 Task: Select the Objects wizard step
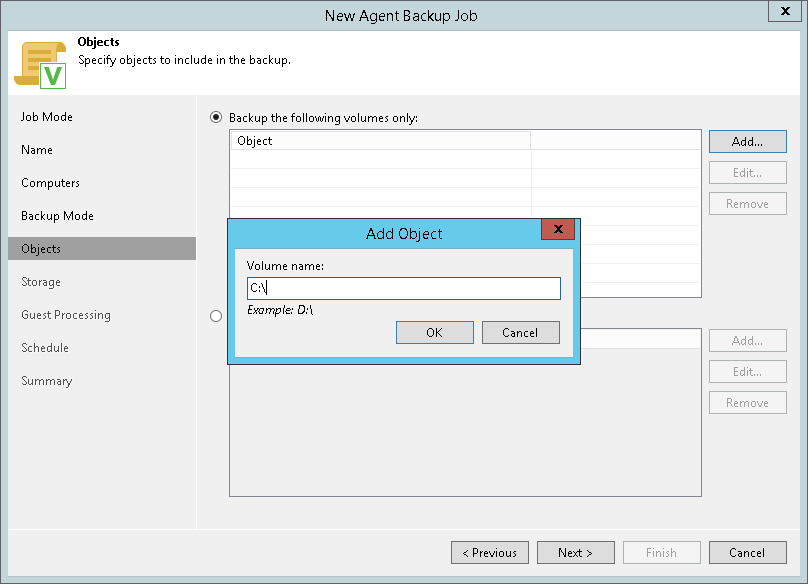click(102, 249)
